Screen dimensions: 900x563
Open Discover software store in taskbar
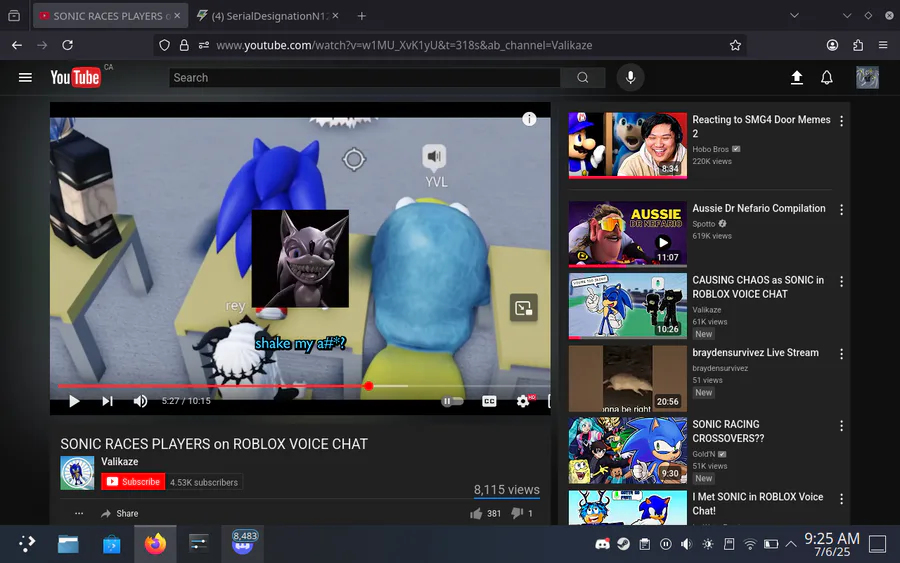(111, 543)
